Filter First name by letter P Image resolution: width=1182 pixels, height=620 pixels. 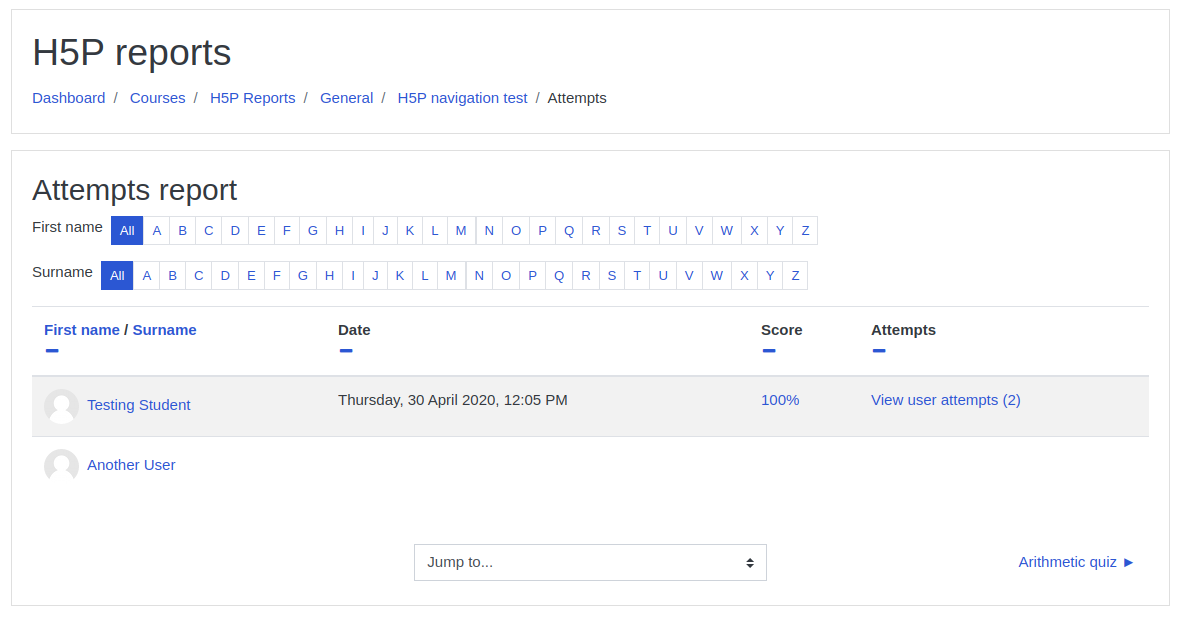[x=542, y=231]
